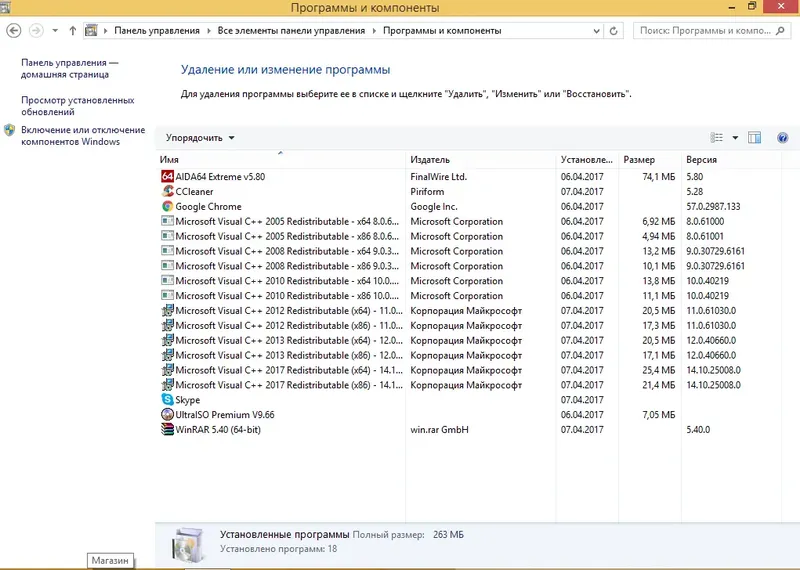Click the 7,05 МБ size cell

(659, 415)
